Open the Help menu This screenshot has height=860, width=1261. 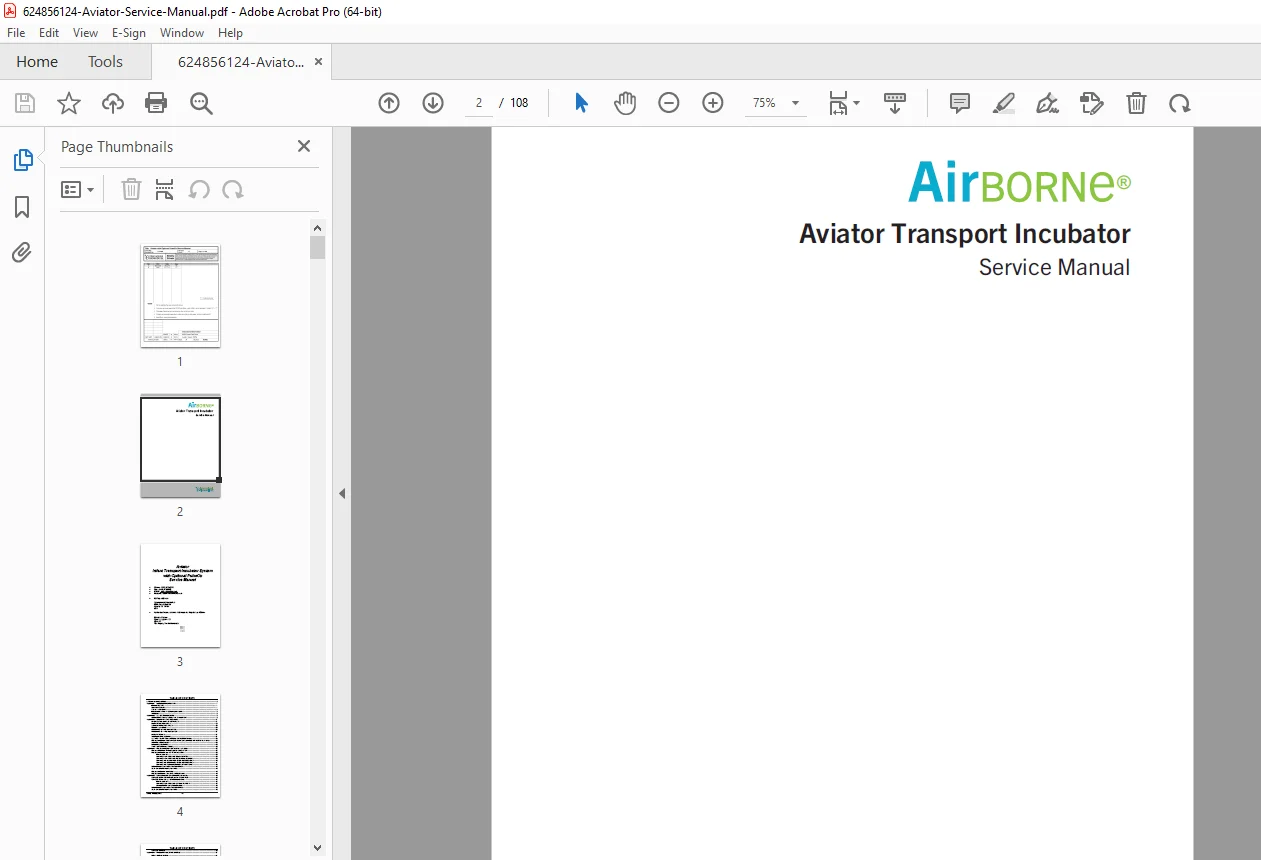tap(231, 33)
